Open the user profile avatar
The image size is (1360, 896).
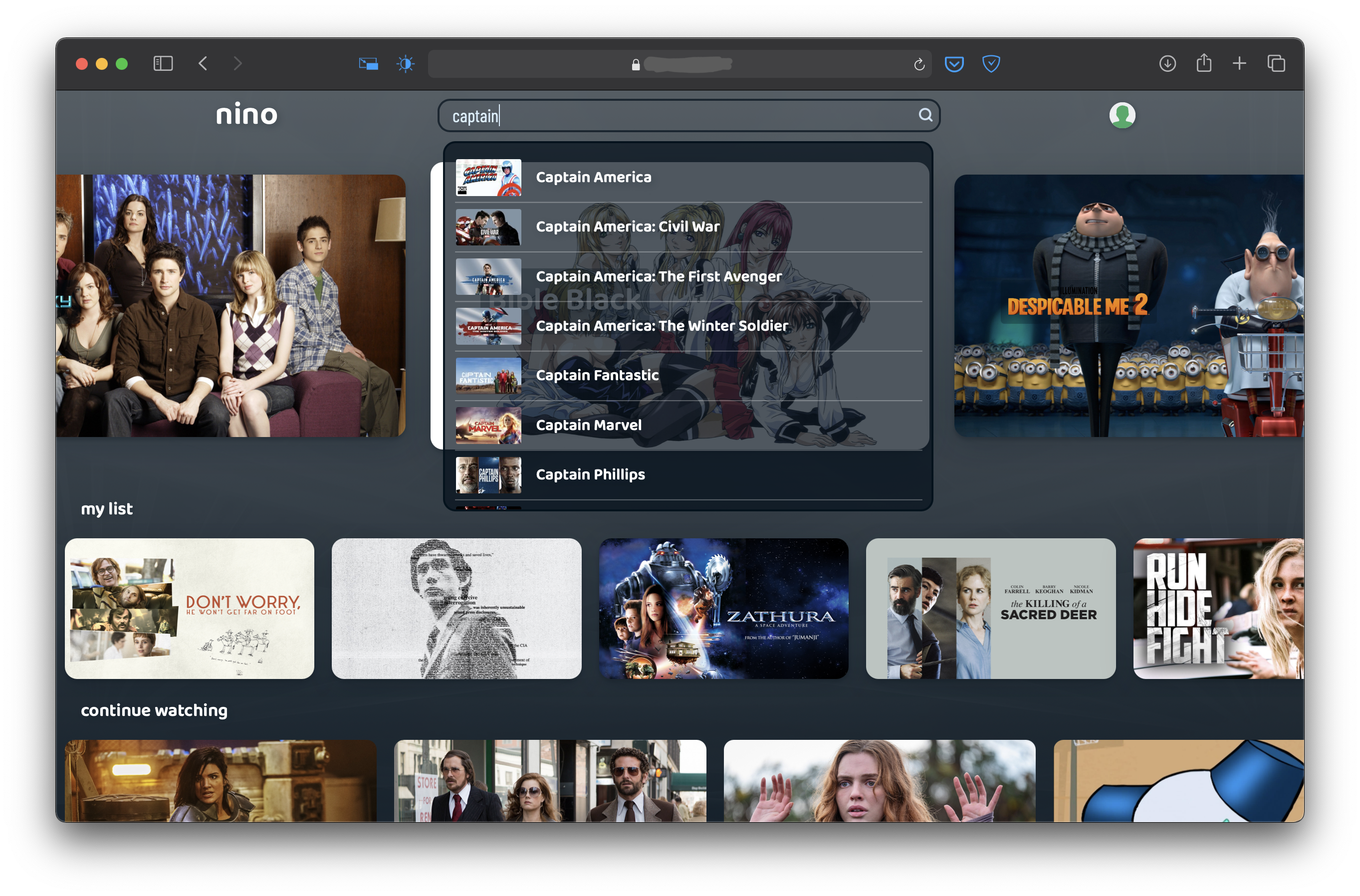coord(1122,115)
